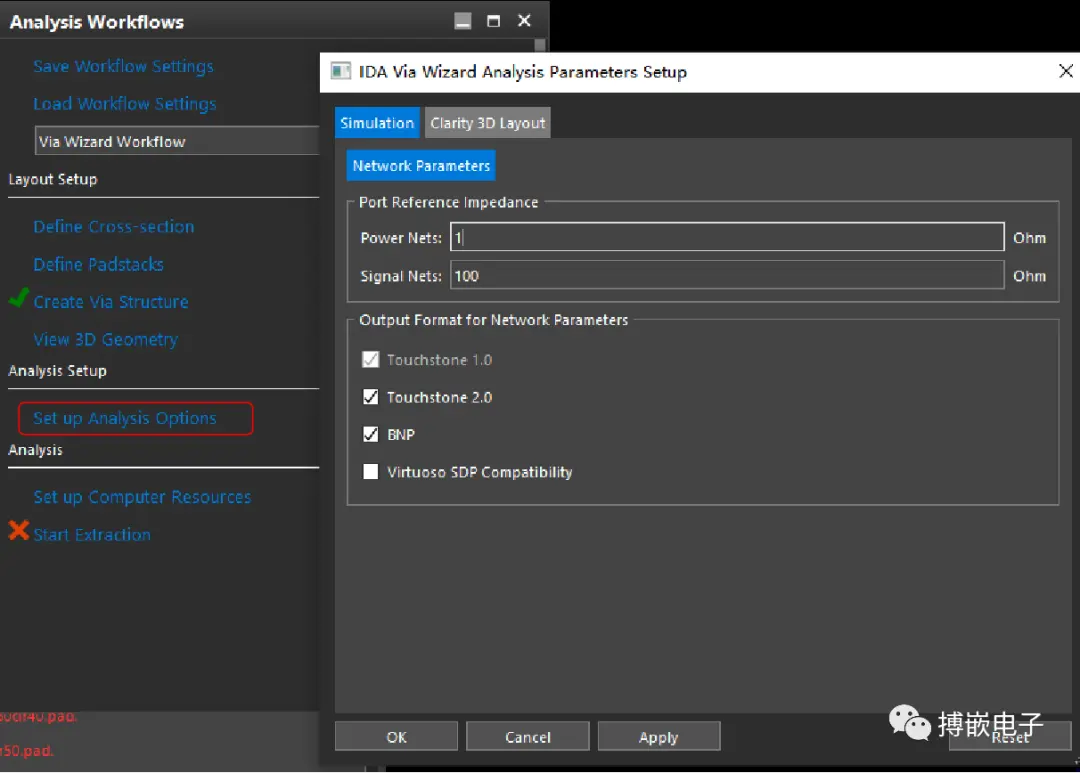Select the Simulation tab

[377, 123]
